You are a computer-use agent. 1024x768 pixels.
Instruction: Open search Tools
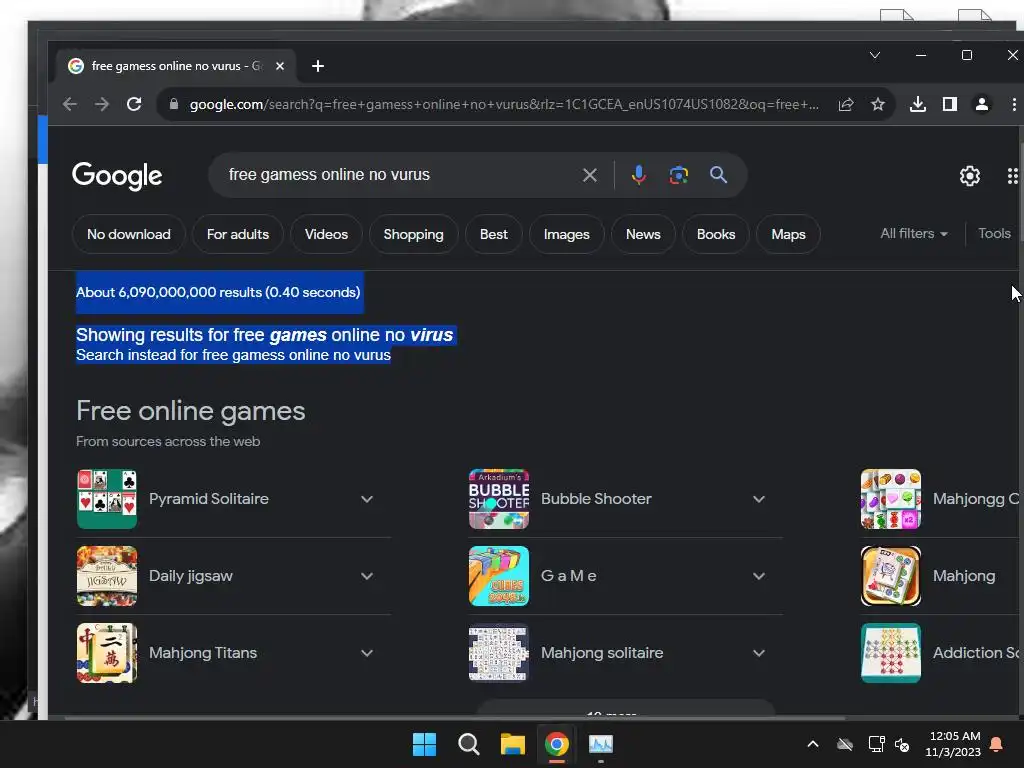[x=994, y=234]
